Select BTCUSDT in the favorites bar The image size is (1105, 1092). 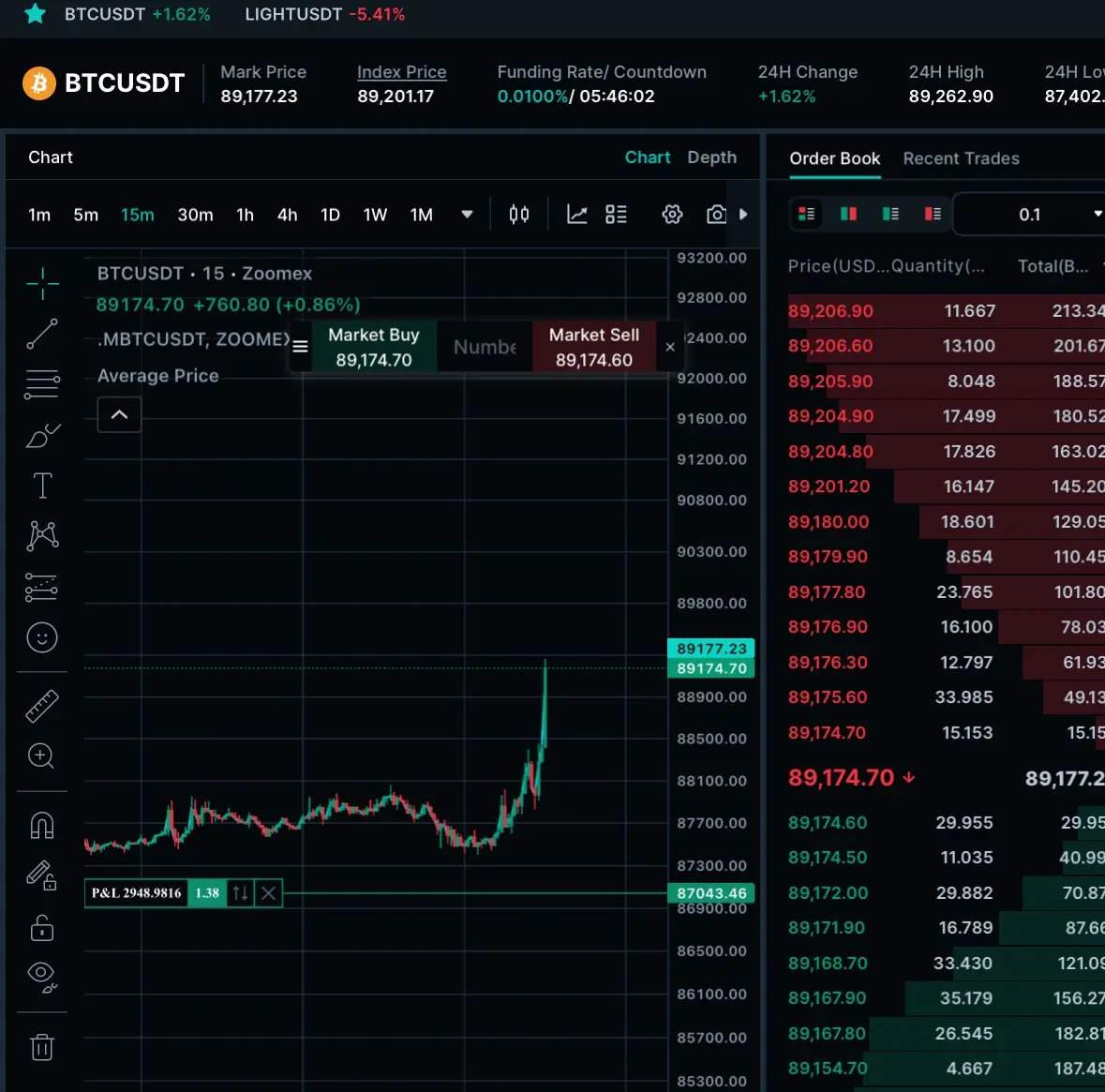(137, 14)
